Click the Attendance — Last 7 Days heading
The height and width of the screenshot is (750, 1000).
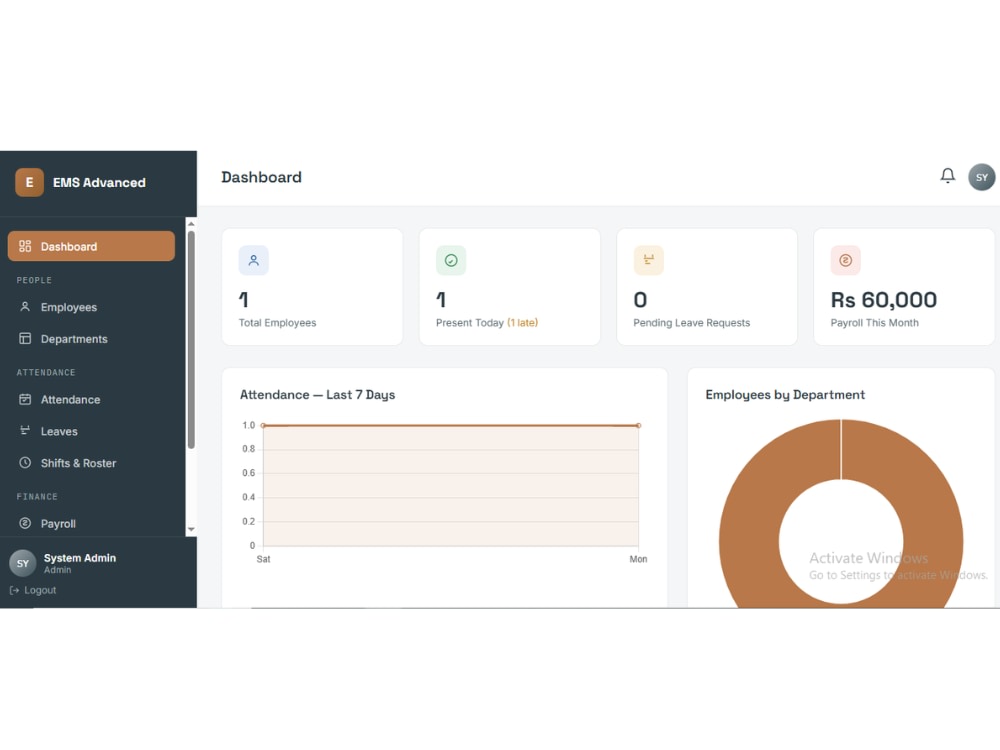click(x=317, y=395)
